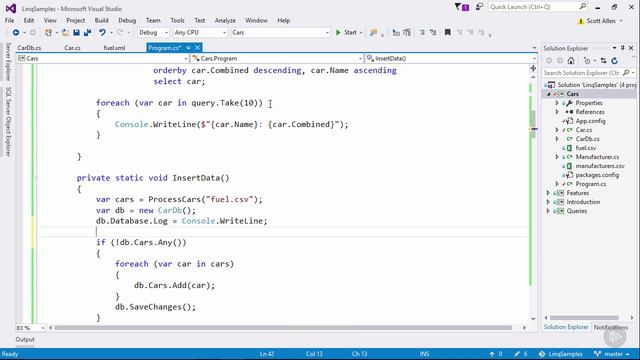Open the Server Explorer side tab
This screenshot has height=360, width=640.
8,62
